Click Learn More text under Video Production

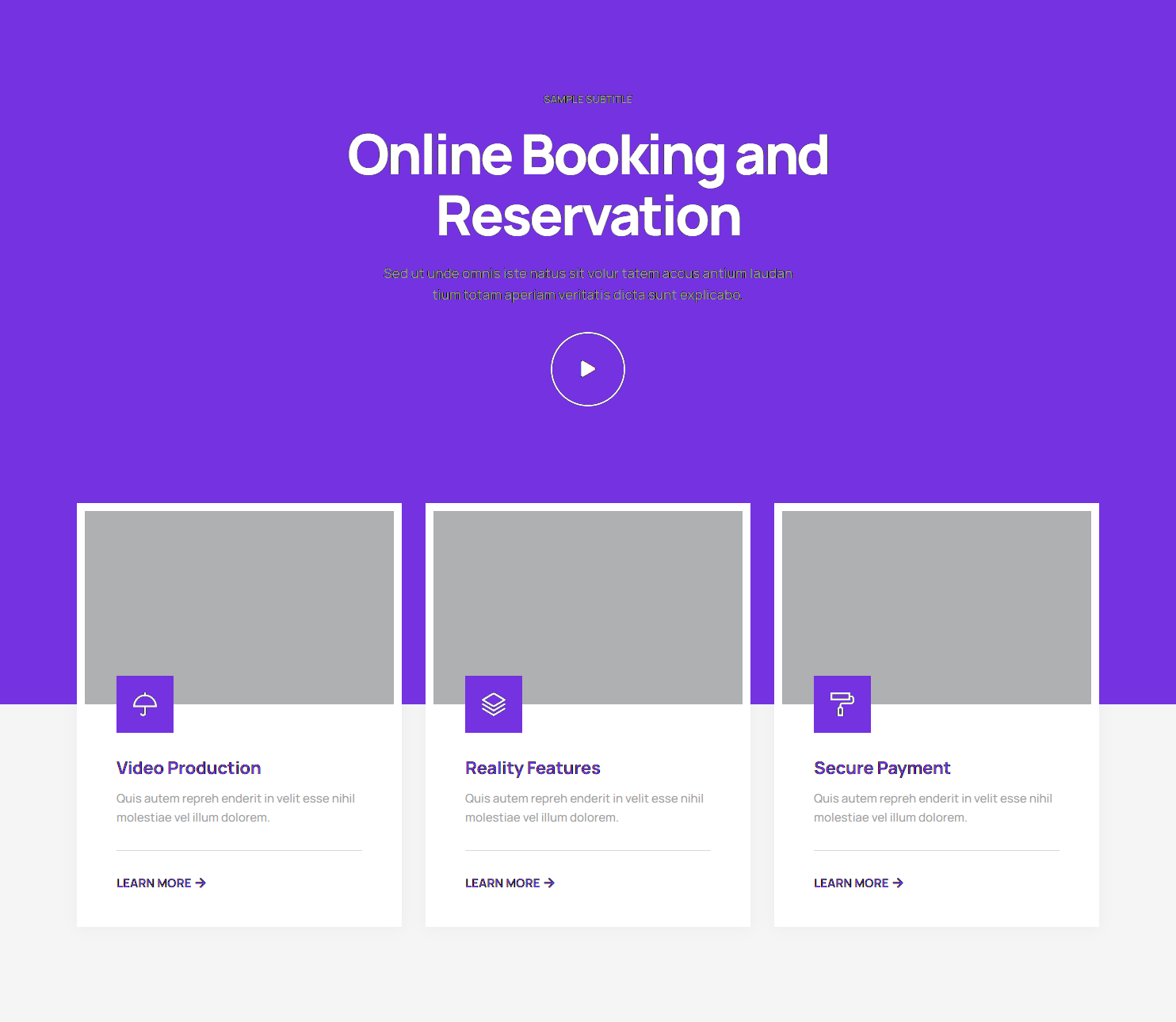154,883
